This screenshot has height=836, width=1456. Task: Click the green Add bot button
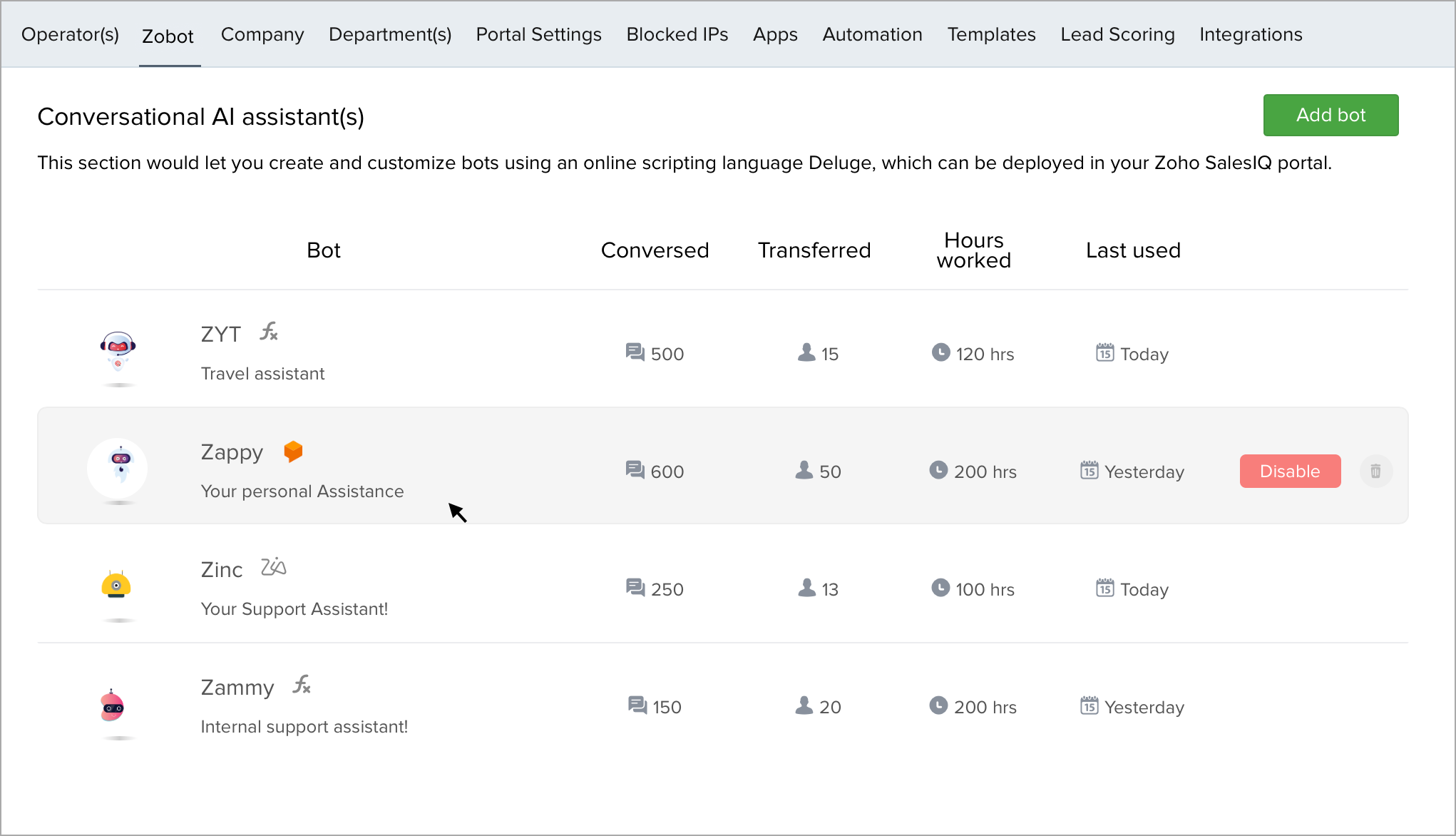(x=1331, y=115)
